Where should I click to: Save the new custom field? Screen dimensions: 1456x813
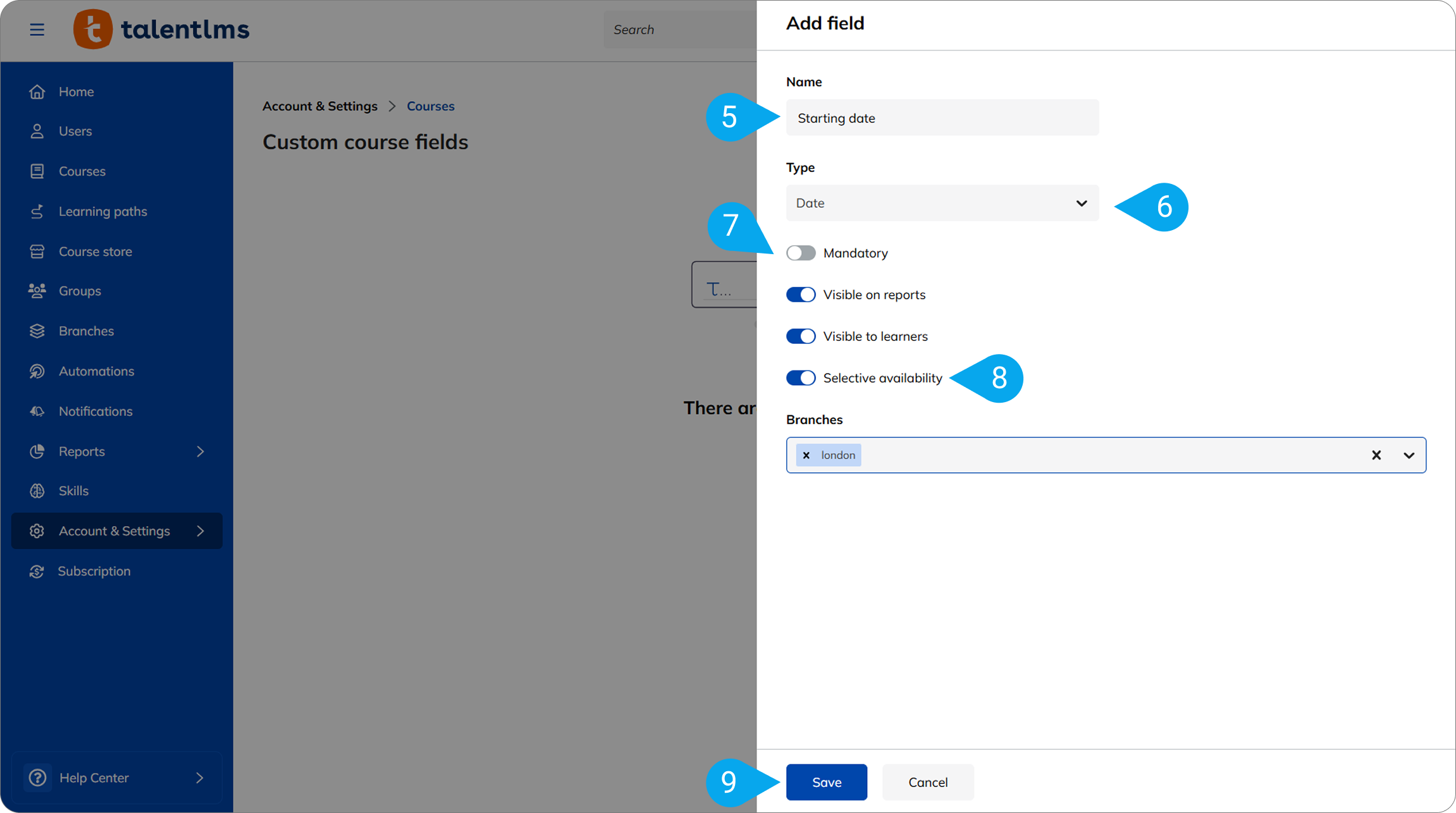[826, 782]
